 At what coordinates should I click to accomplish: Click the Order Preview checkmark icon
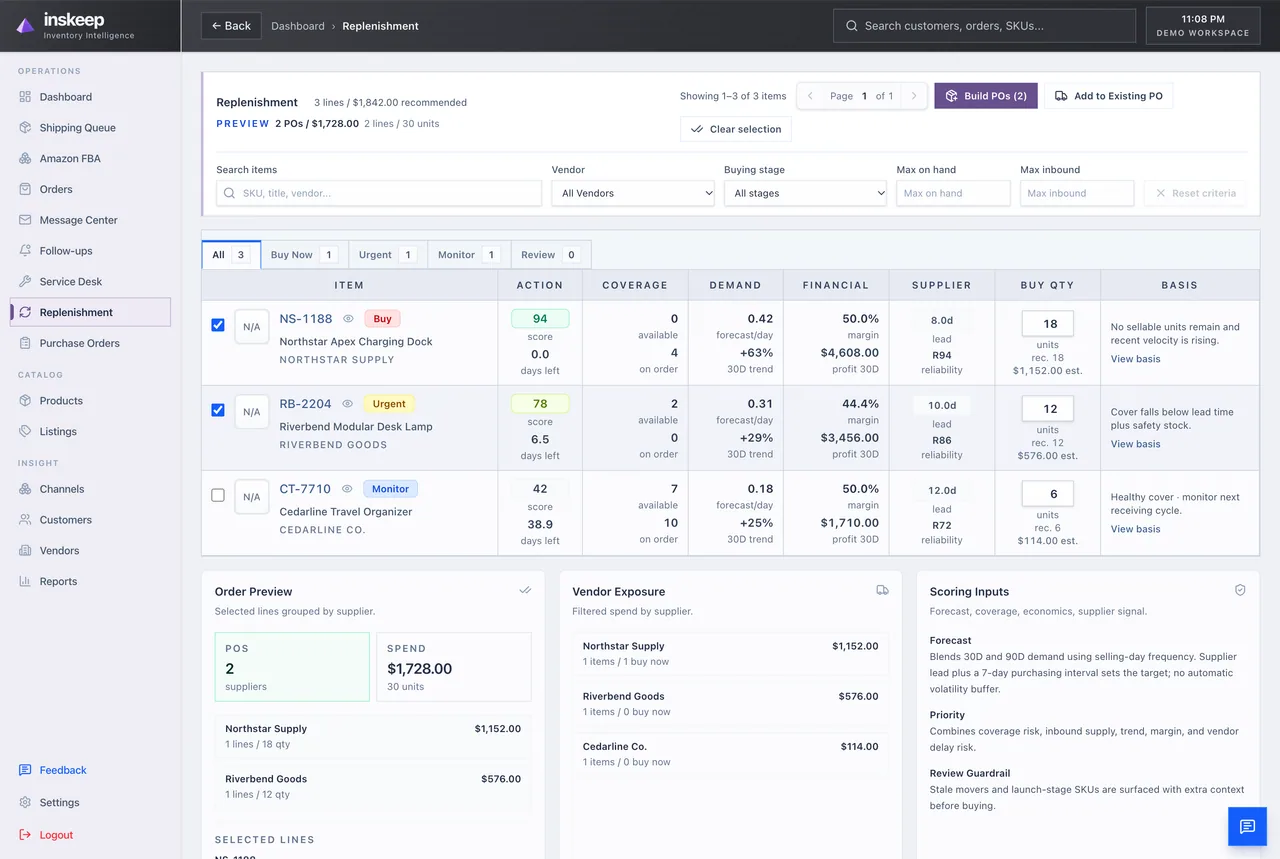[525, 591]
